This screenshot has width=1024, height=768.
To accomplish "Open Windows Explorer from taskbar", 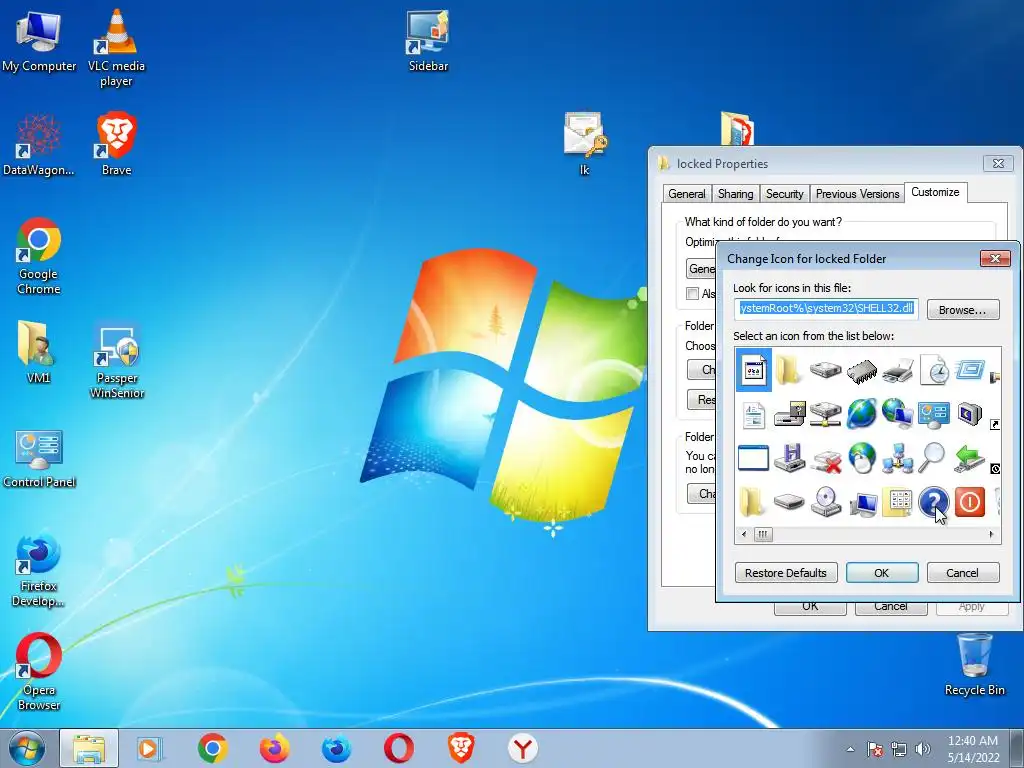I will [x=89, y=748].
